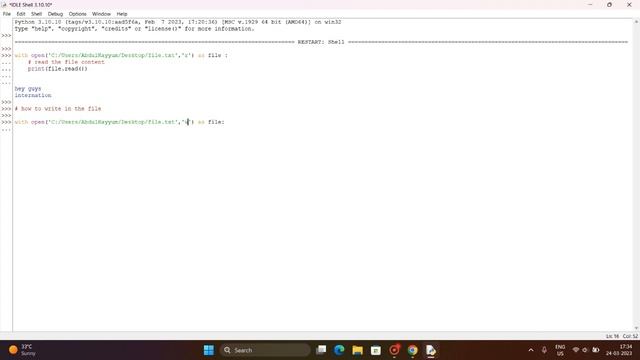Launch Microsoft Edge from the taskbar
Screen dimensions: 640x360
(x=339, y=350)
